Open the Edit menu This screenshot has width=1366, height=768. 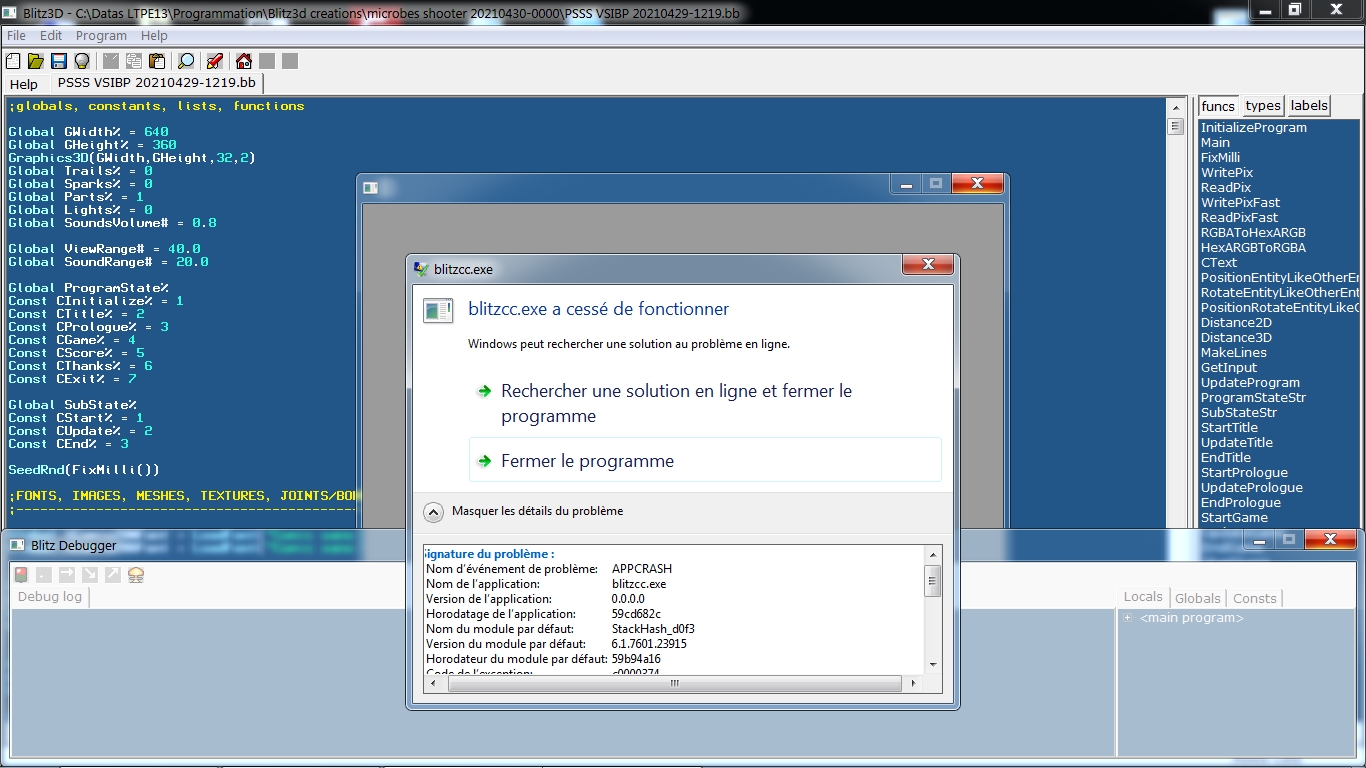pyautogui.click(x=51, y=35)
